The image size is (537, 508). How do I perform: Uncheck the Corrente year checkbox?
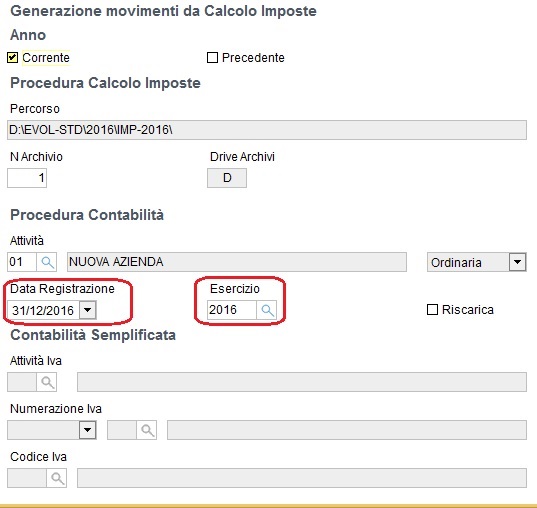pos(12,58)
